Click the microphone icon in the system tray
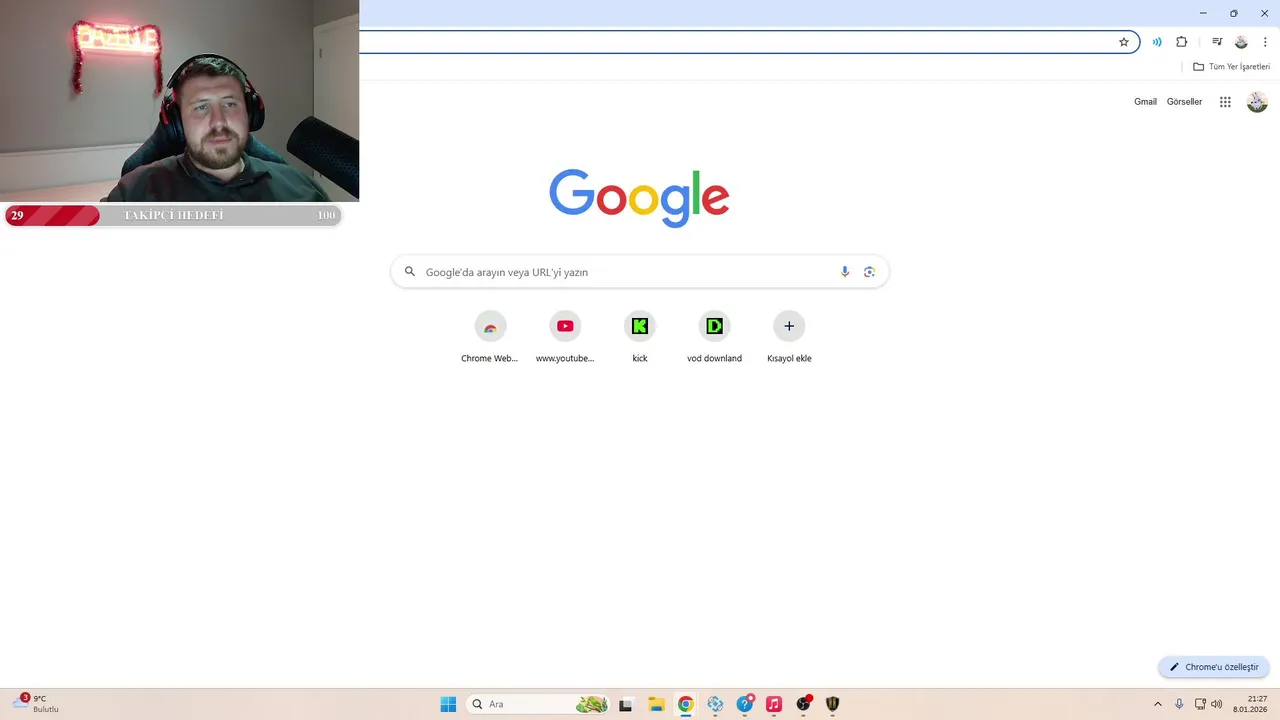This screenshot has width=1280, height=720. [1179, 704]
